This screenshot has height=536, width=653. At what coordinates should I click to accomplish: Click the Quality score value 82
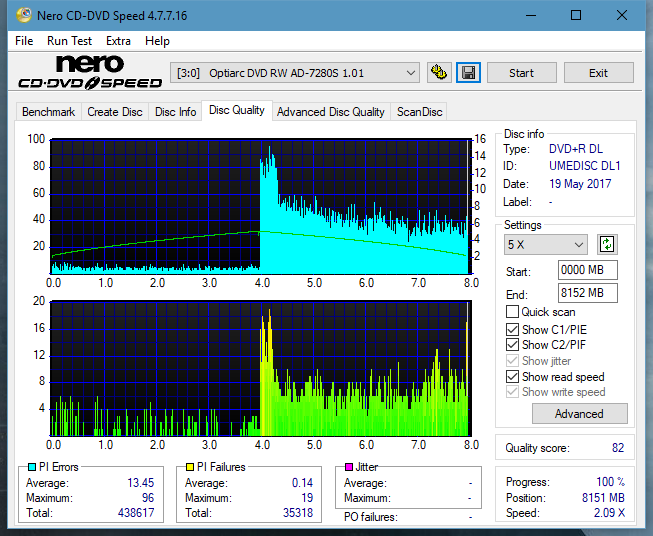tap(618, 448)
